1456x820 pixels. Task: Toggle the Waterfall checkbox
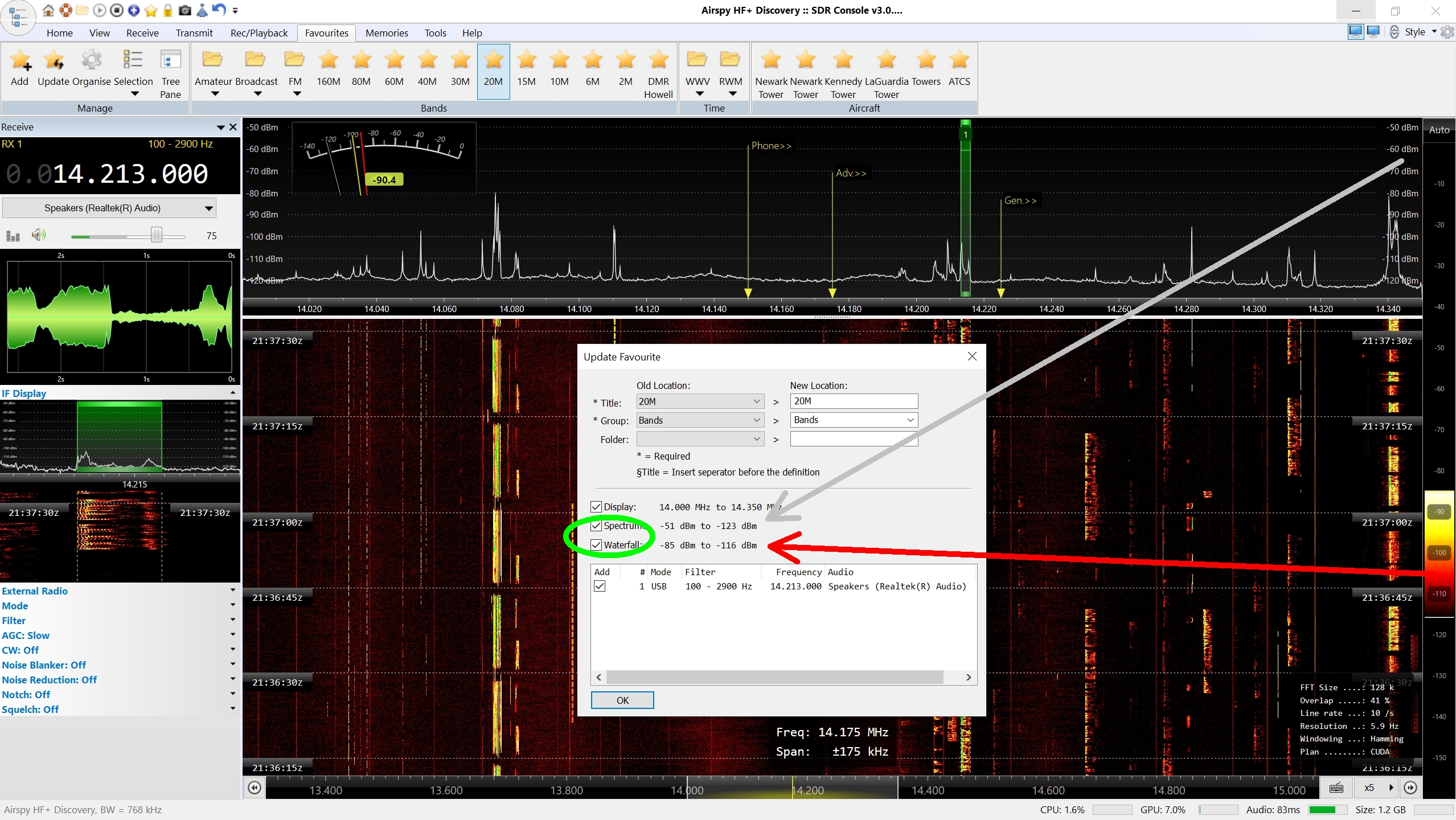(x=596, y=545)
